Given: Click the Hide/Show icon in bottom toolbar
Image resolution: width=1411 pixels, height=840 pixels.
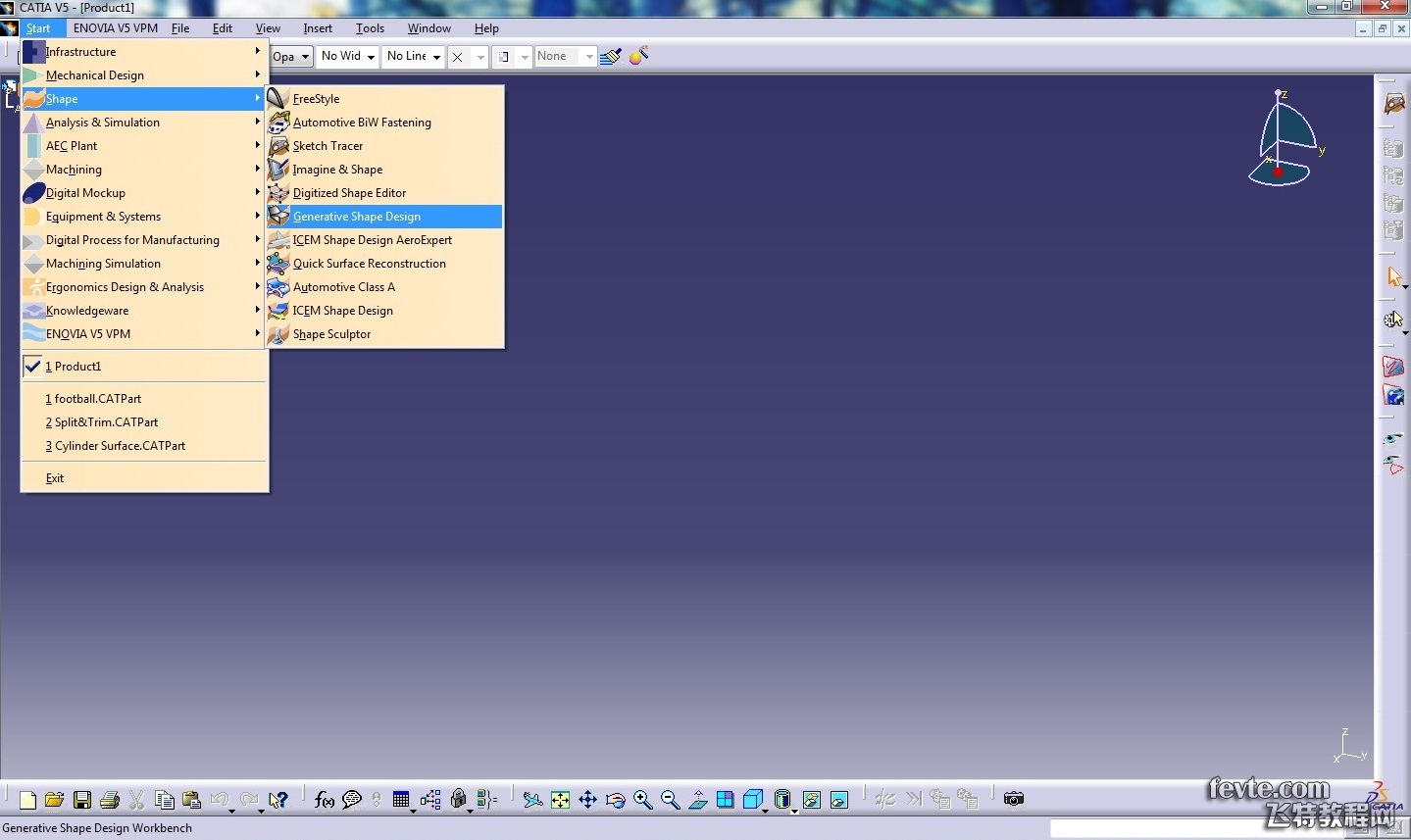Looking at the screenshot, I should (811, 800).
